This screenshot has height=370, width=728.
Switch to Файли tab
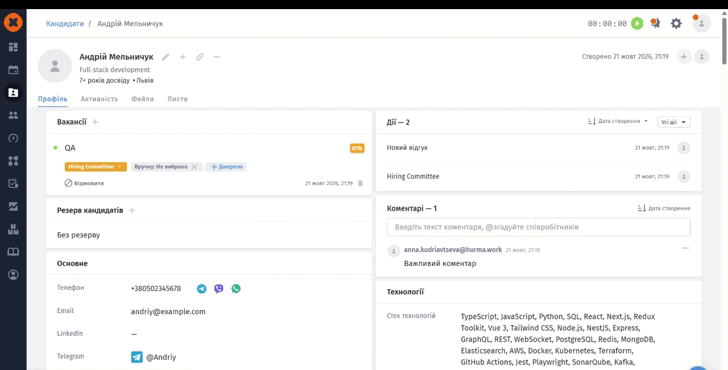click(143, 99)
